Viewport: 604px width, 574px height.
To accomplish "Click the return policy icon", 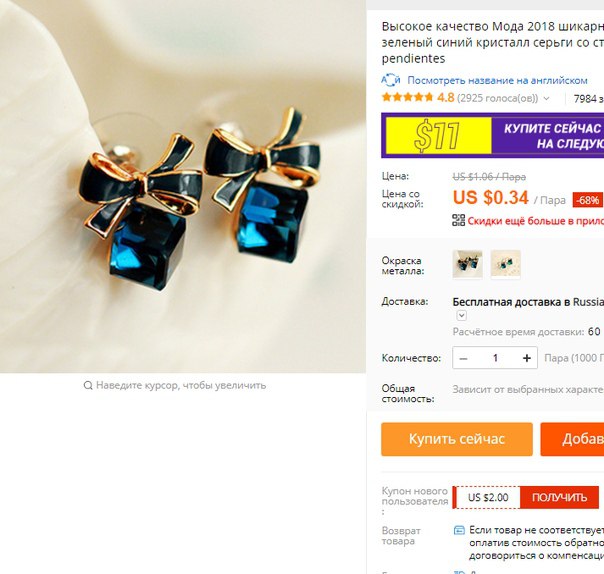I will 459,530.
